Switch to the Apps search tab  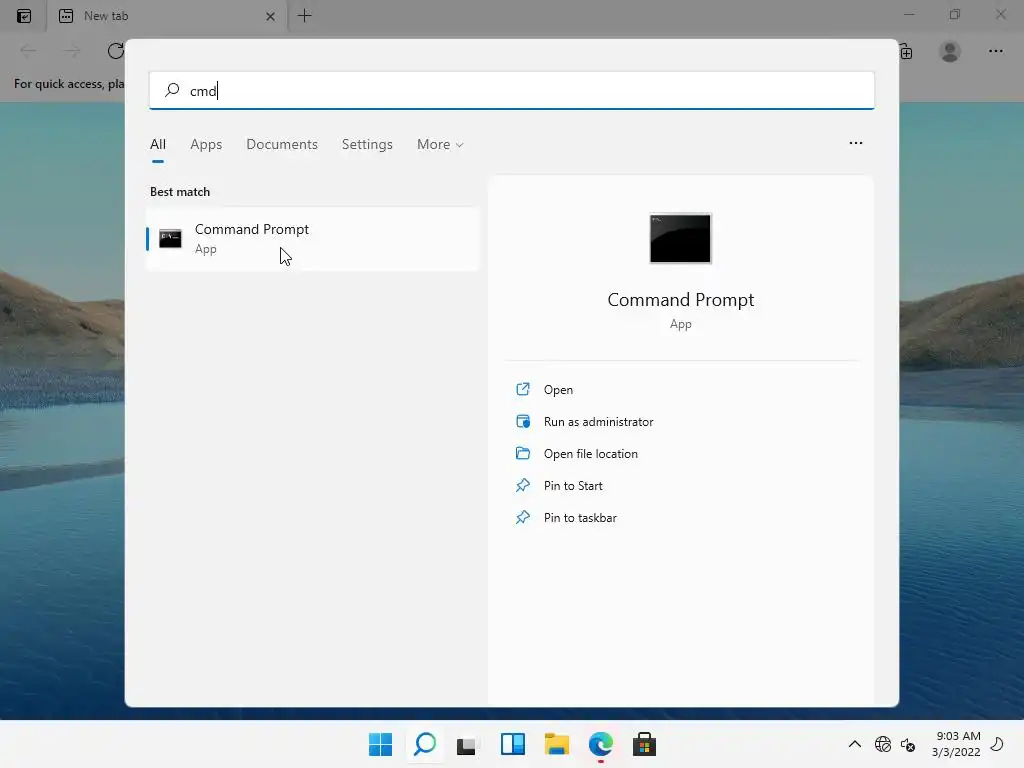[x=206, y=144]
